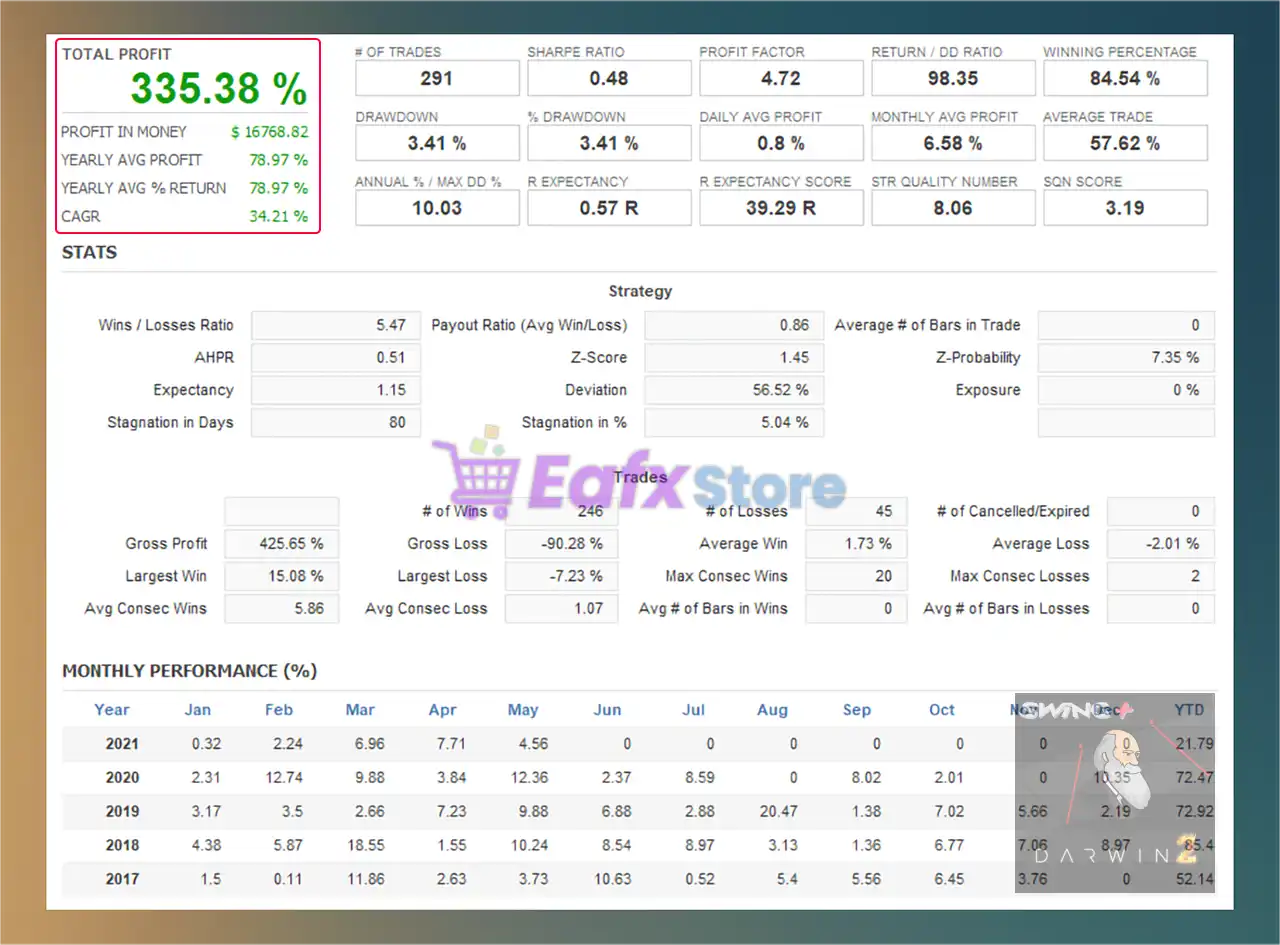Click the Stagnation in Days field 80
The width and height of the screenshot is (1280, 945).
pos(336,422)
